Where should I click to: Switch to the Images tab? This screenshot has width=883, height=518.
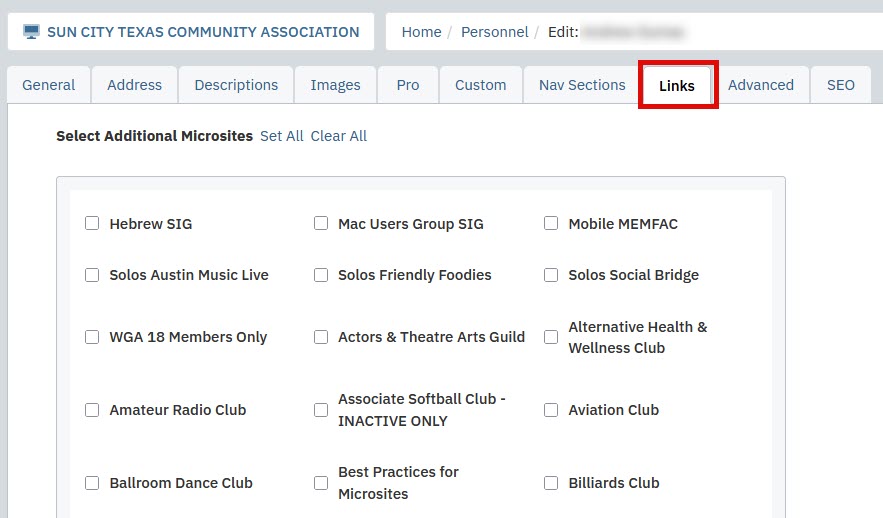click(x=335, y=85)
